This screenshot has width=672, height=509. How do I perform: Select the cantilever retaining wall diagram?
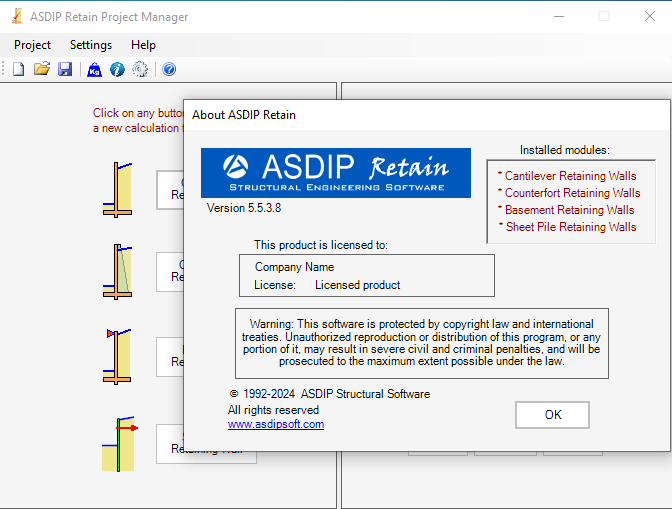[x=117, y=190]
